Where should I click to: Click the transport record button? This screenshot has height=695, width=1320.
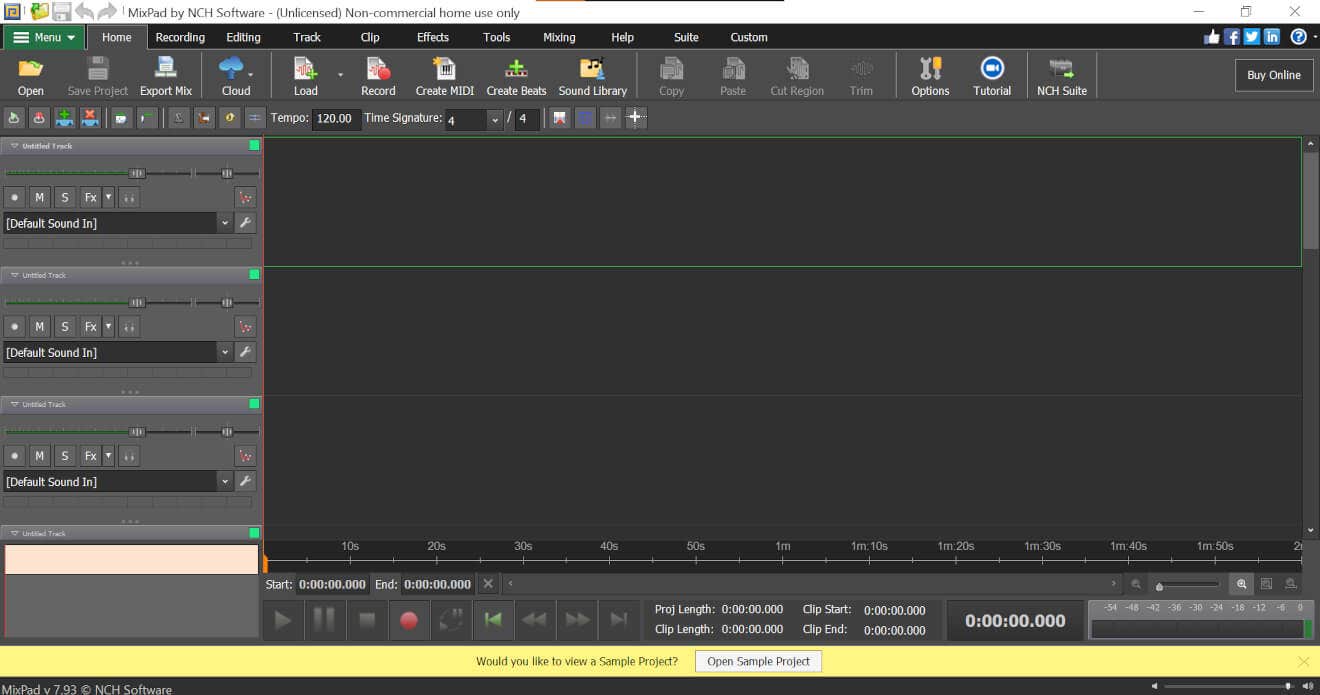(x=408, y=620)
